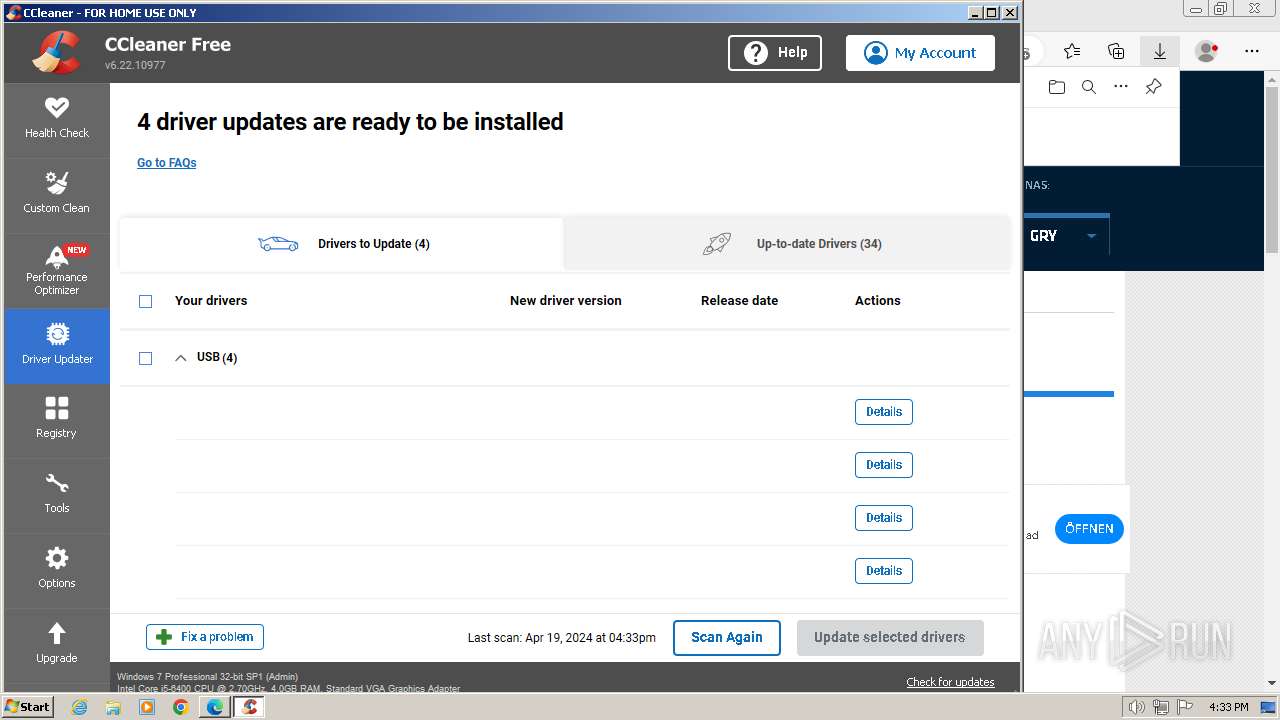Click Details for the second USB driver
The height and width of the screenshot is (720, 1280).
tap(884, 465)
